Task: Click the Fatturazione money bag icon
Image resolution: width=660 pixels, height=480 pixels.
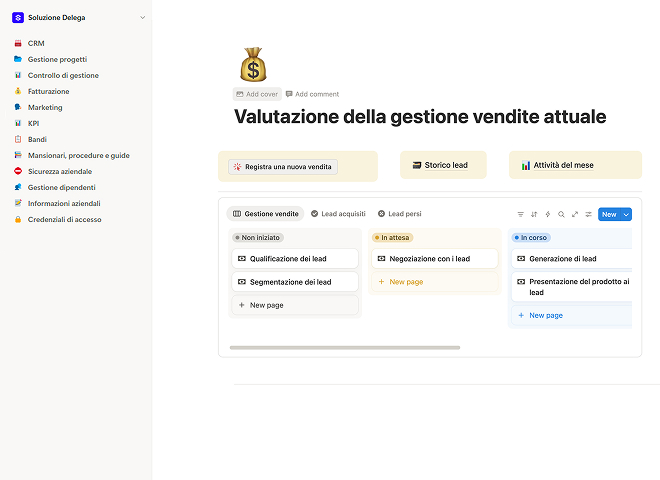Action: click(18, 91)
